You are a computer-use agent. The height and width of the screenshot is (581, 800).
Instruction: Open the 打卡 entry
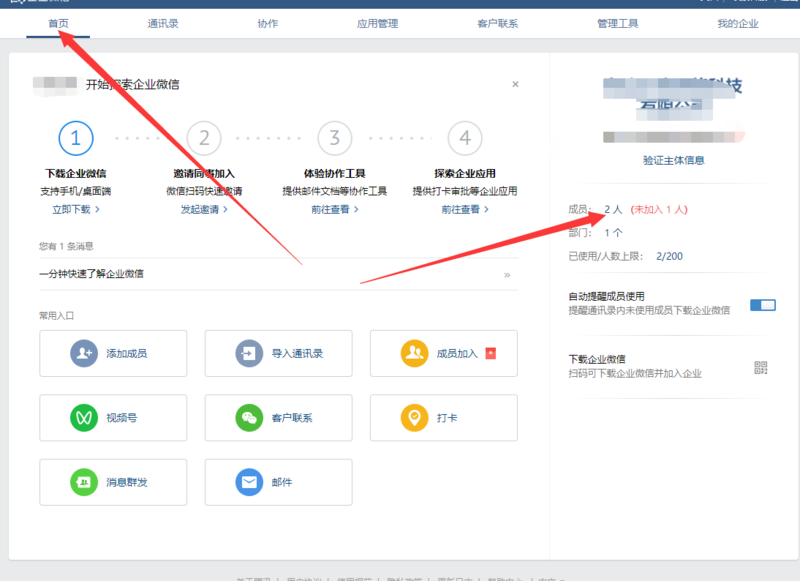(444, 418)
